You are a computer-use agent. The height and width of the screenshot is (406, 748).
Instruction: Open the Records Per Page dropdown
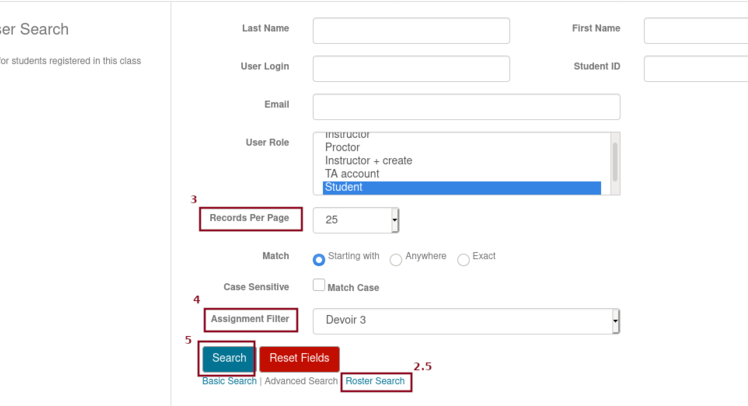coord(356,220)
